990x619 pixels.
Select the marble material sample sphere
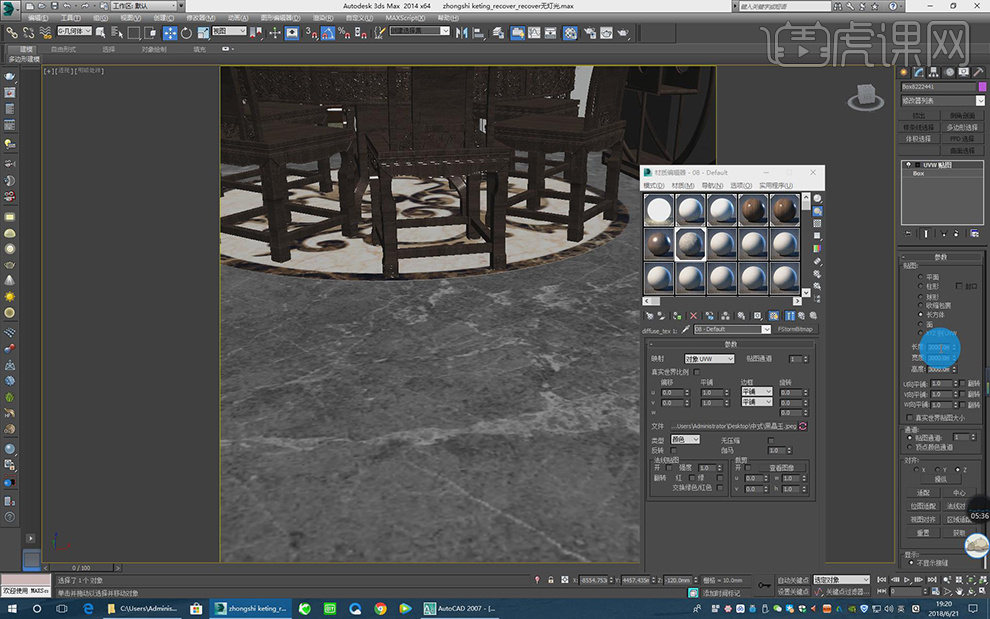(x=688, y=243)
